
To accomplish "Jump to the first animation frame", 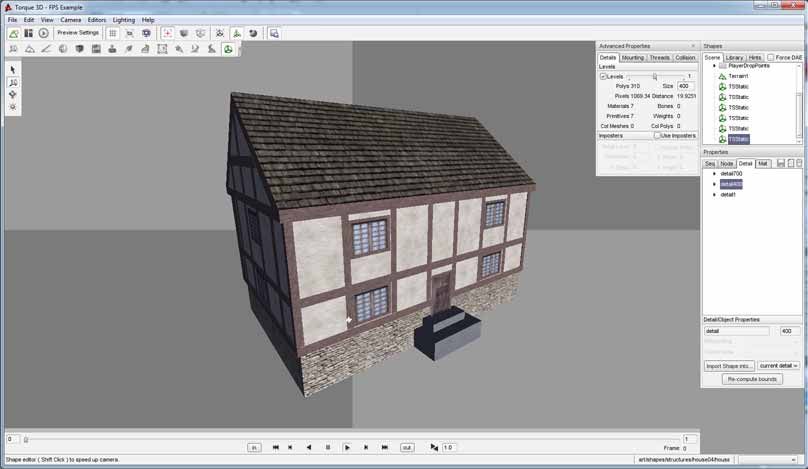I will 275,447.
